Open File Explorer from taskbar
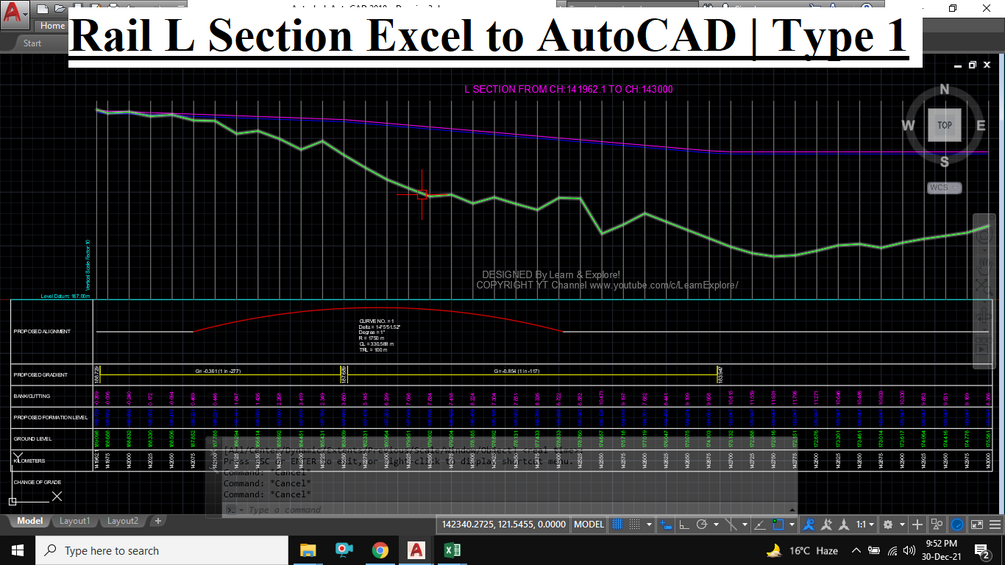Image resolution: width=1005 pixels, height=565 pixels. pos(308,550)
